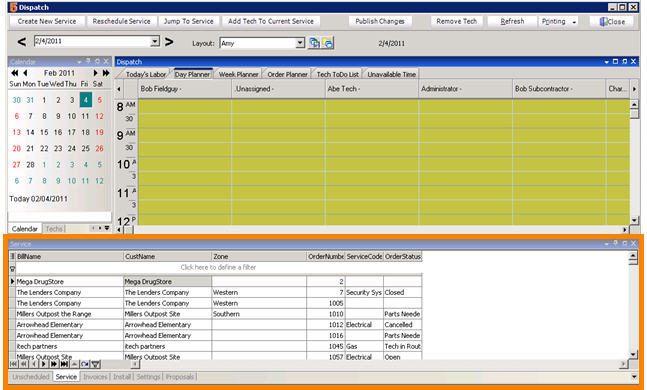647x390 pixels.
Task: Open the Proposals tab at bottom
Action: tap(179, 377)
